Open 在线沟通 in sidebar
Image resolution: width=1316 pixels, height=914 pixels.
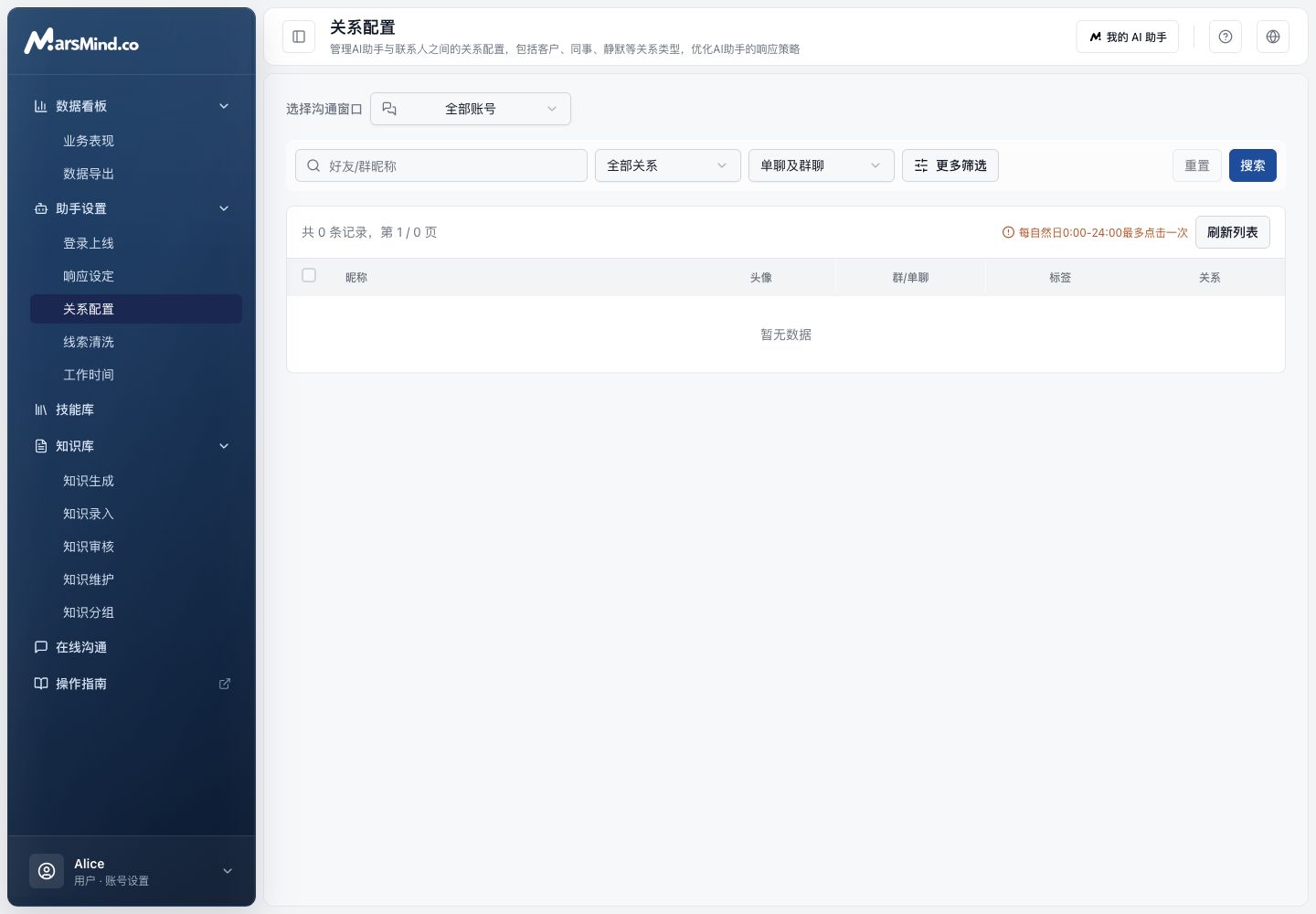(133, 647)
